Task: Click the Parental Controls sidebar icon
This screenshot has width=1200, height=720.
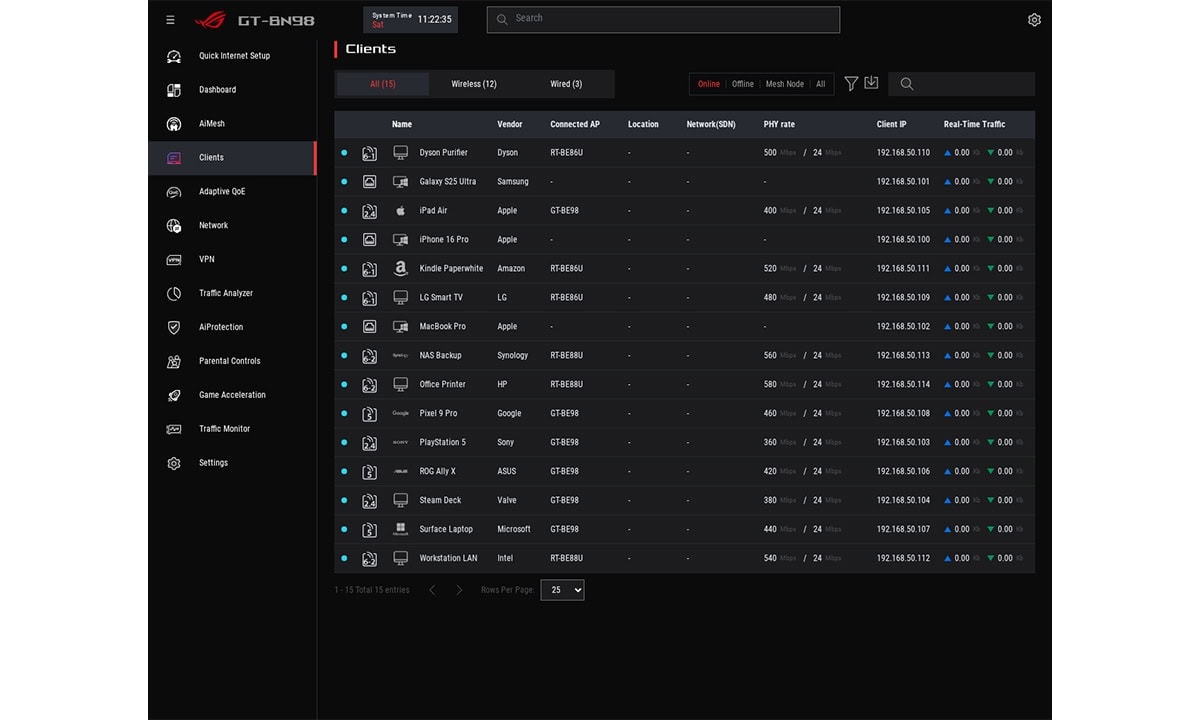Action: (x=174, y=362)
